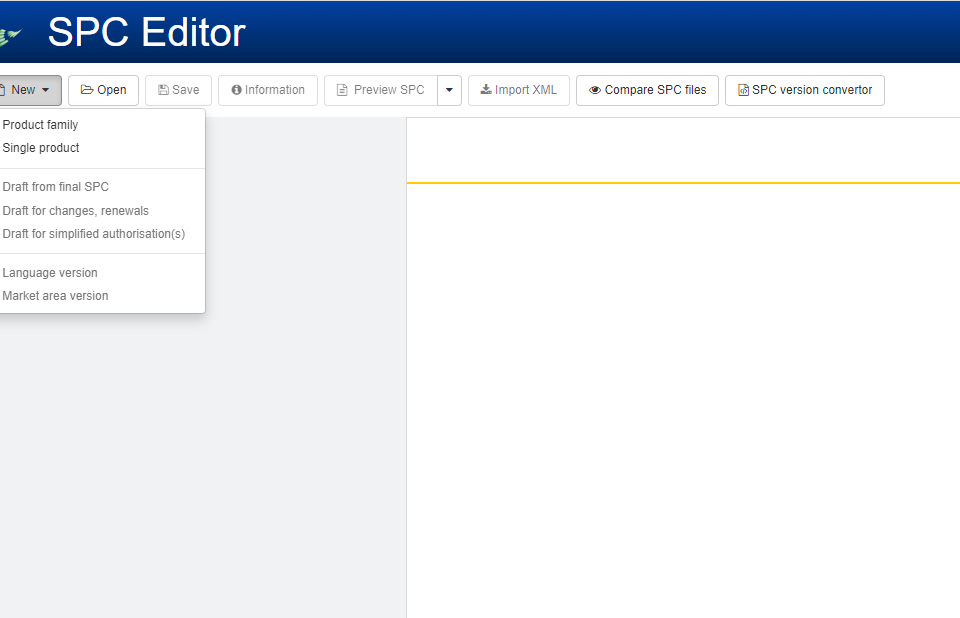The image size is (960, 618).
Task: Click the floppy disk Save icon
Action: coord(163,90)
